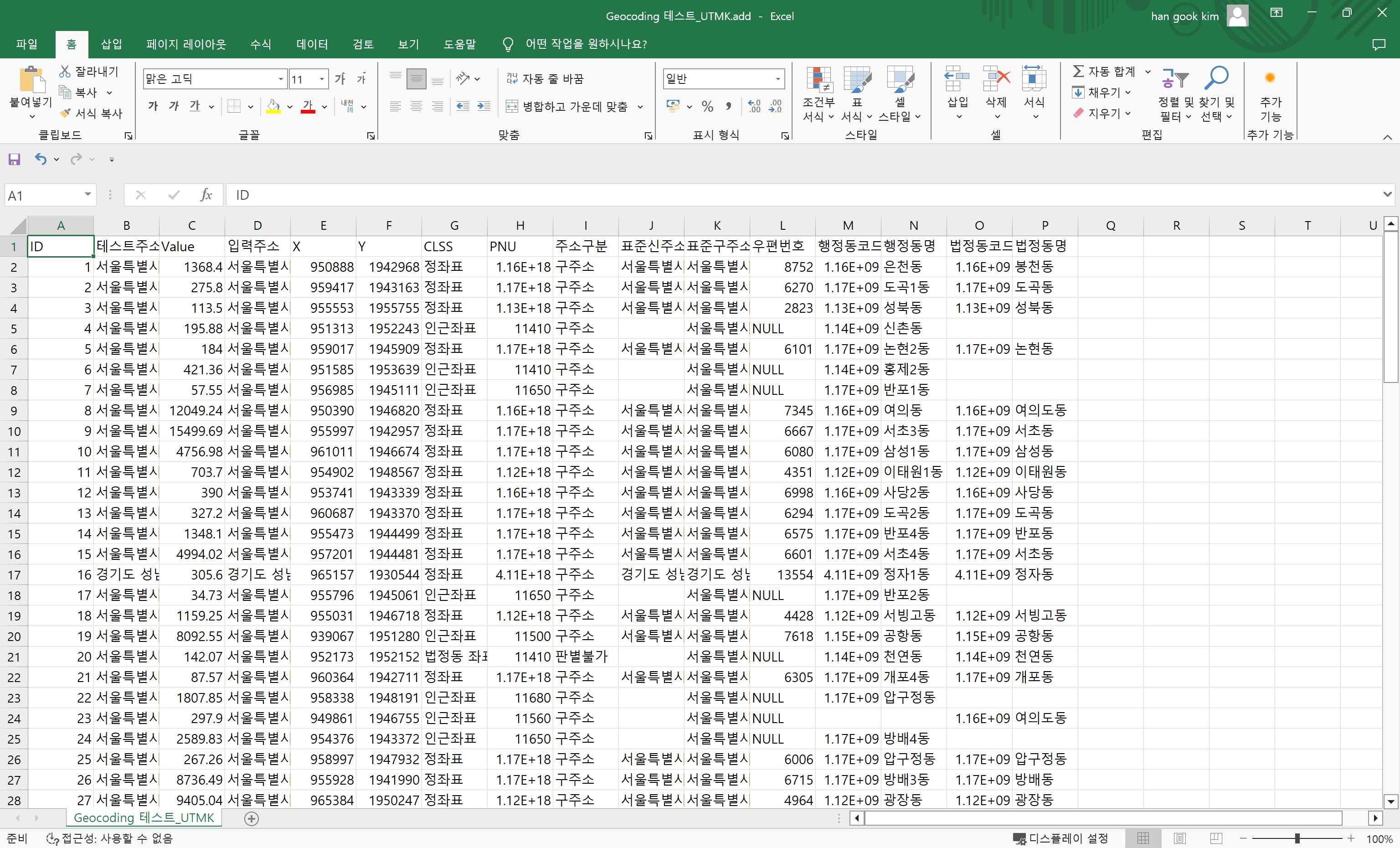This screenshot has width=1400, height=848.
Task: Open Sort & Filter (정렬 및 필터) icon
Action: pyautogui.click(x=1175, y=78)
